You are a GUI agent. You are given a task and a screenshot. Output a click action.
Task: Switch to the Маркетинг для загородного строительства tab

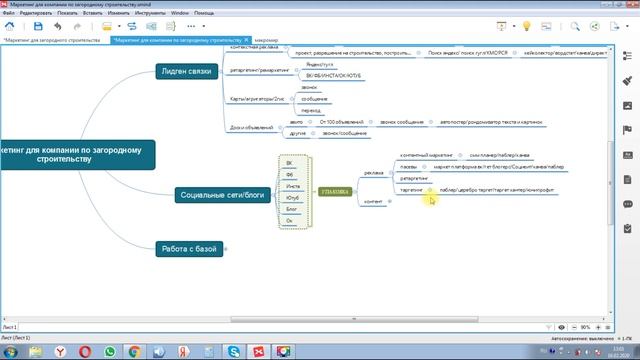pyautogui.click(x=52, y=40)
